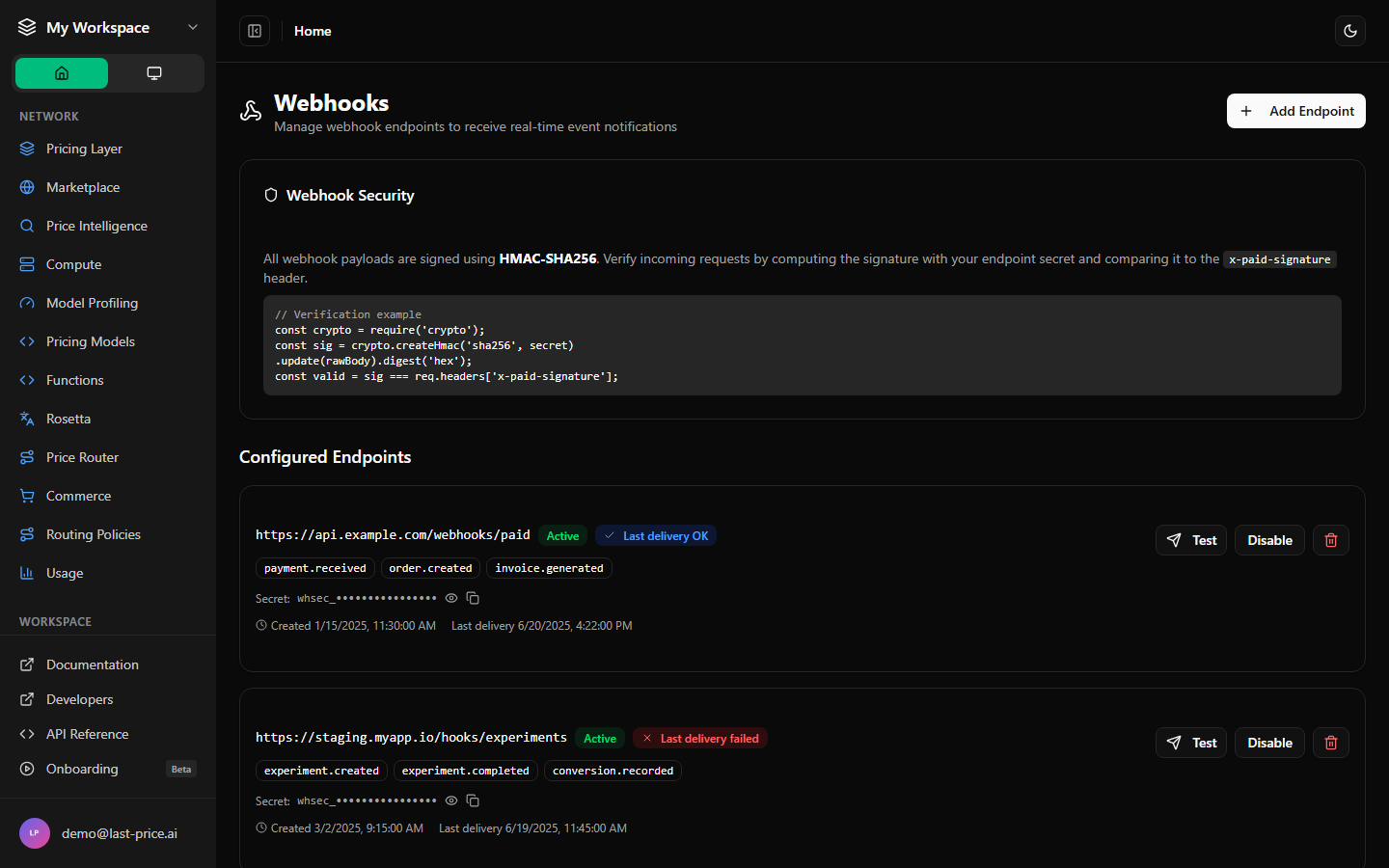This screenshot has height=868, width=1389.
Task: Click the x-paid-signature code label
Action: point(1280,259)
